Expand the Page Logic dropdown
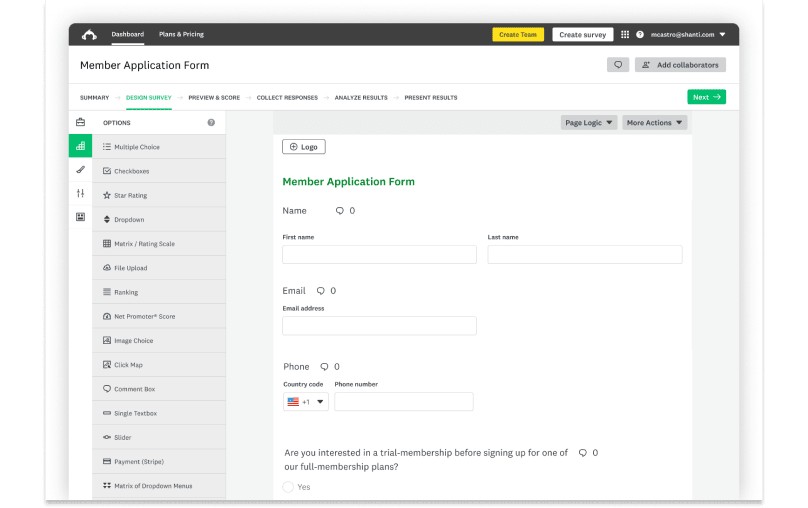This screenshot has height=508, width=808. (589, 123)
